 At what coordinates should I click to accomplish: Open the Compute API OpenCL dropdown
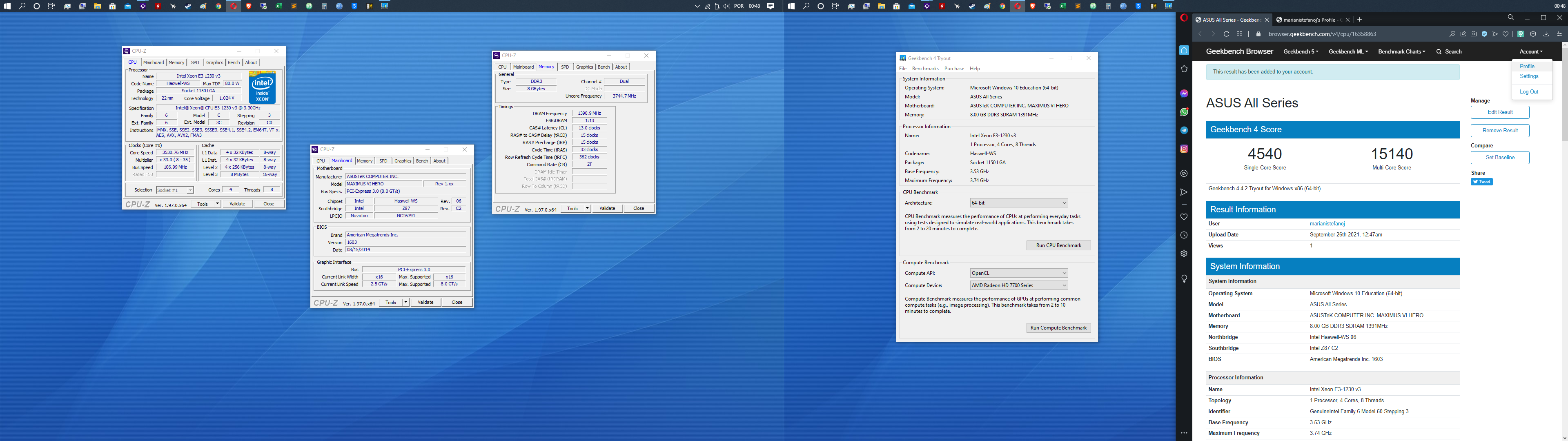[1019, 273]
